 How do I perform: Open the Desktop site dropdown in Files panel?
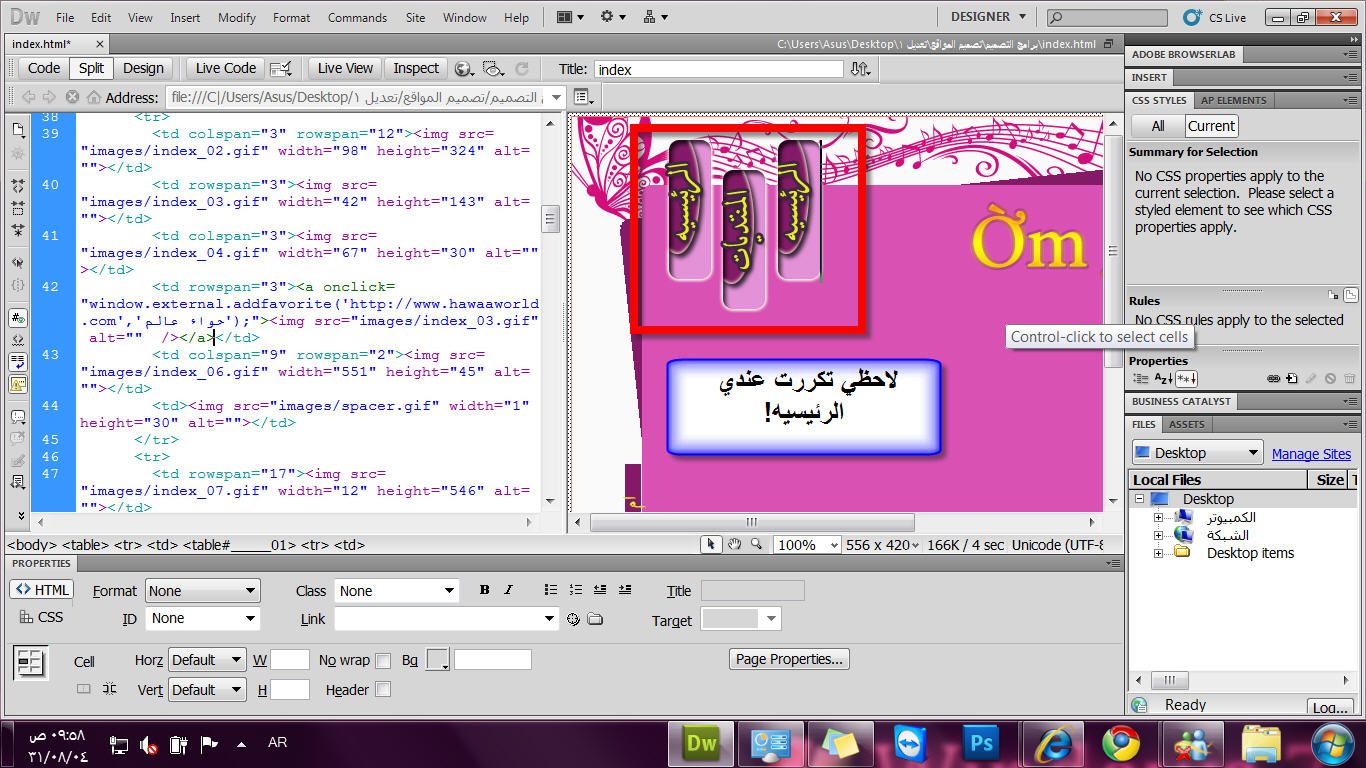(x=1196, y=453)
